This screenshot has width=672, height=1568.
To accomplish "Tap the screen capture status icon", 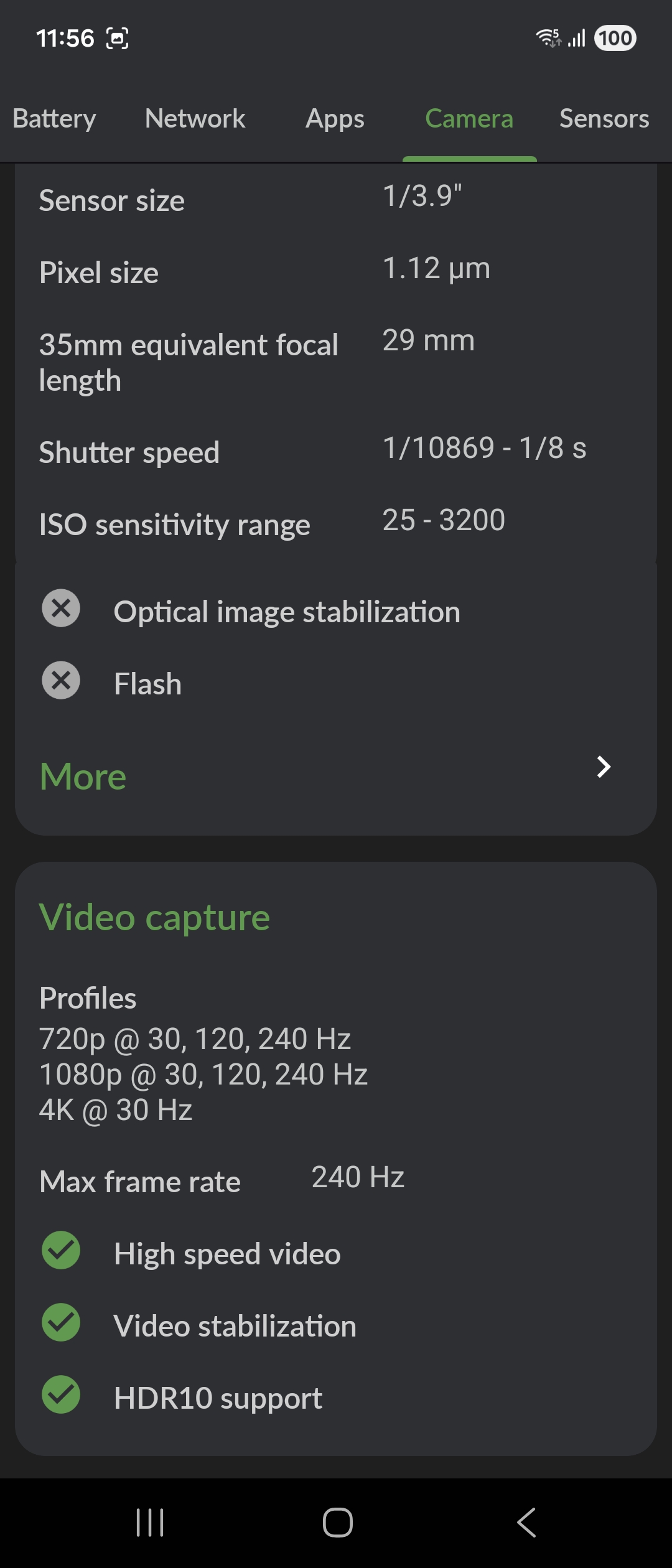I will pos(118,39).
